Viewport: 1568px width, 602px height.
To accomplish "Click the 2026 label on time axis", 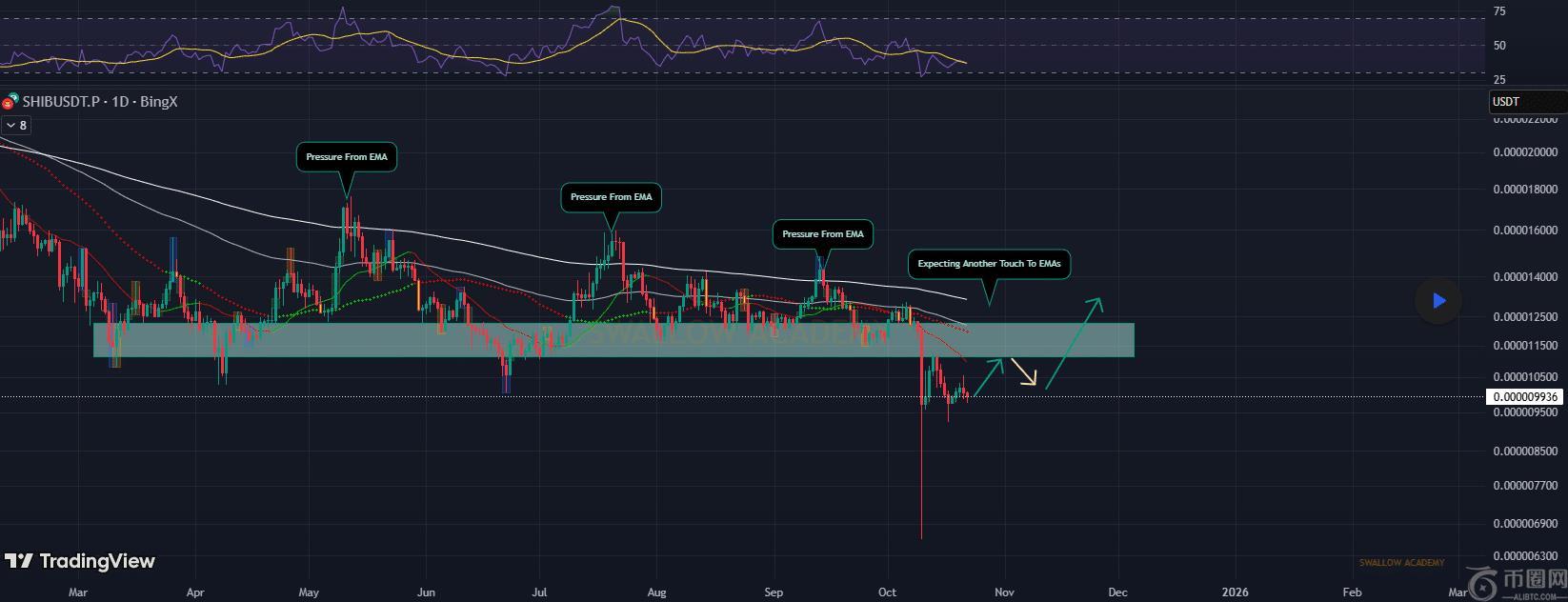I will pyautogui.click(x=1234, y=592).
